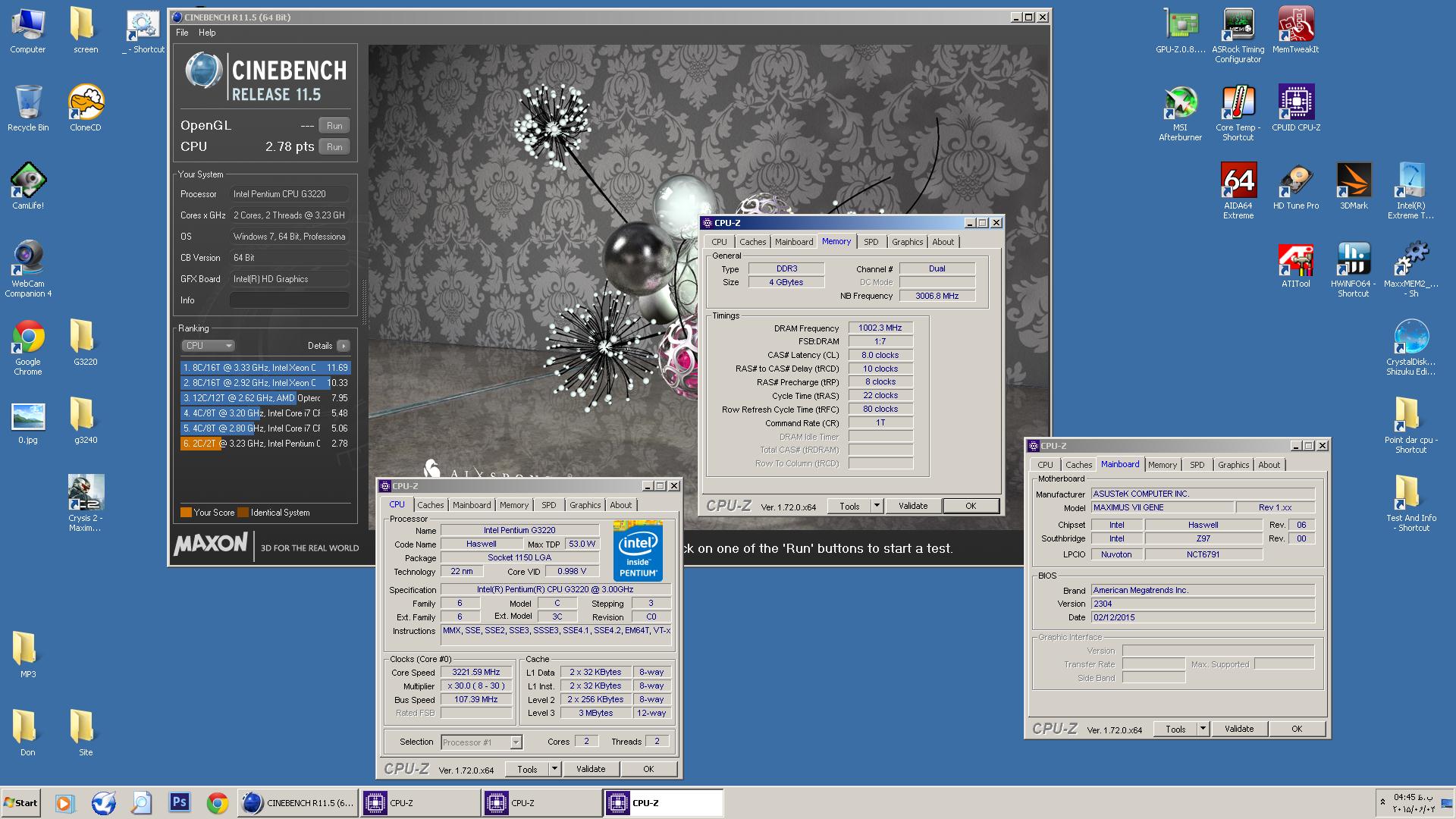Click Intel Pentium logo in CPU-Z
1456x819 pixels.
pyautogui.click(x=638, y=551)
